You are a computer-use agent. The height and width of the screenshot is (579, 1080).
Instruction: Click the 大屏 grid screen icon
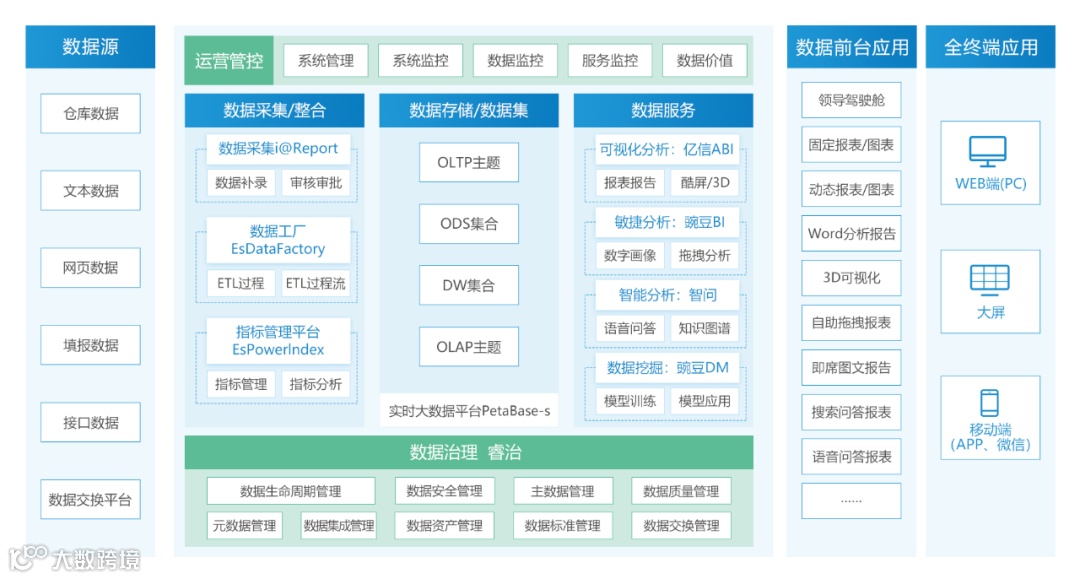click(990, 278)
